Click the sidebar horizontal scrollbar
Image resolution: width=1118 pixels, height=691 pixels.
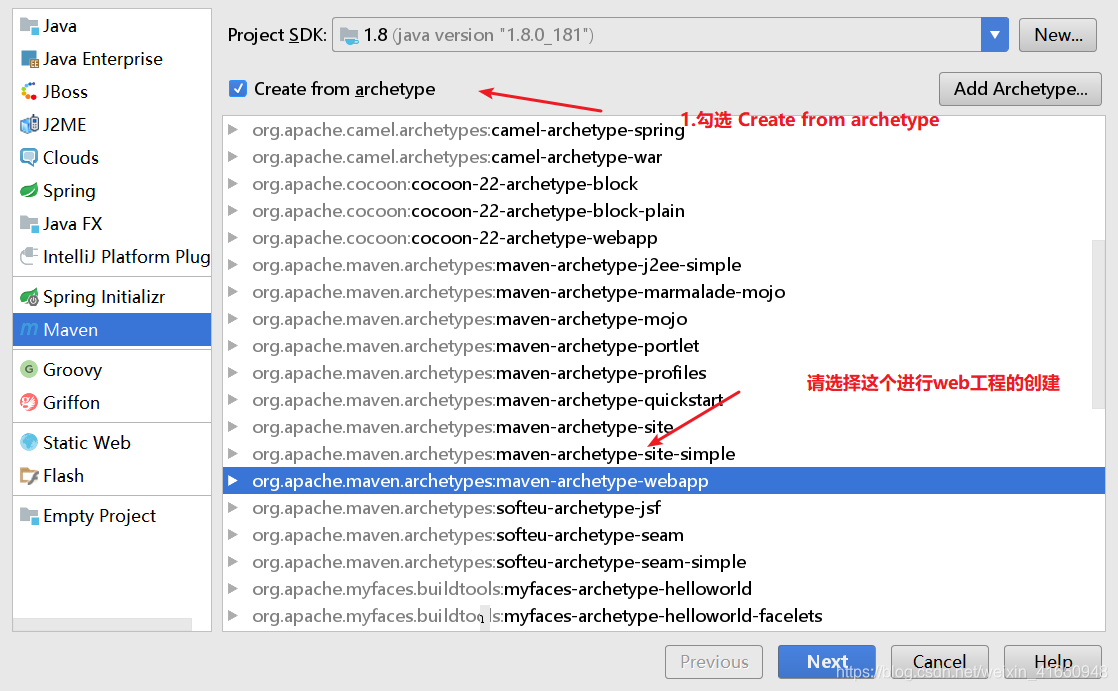click(x=103, y=624)
